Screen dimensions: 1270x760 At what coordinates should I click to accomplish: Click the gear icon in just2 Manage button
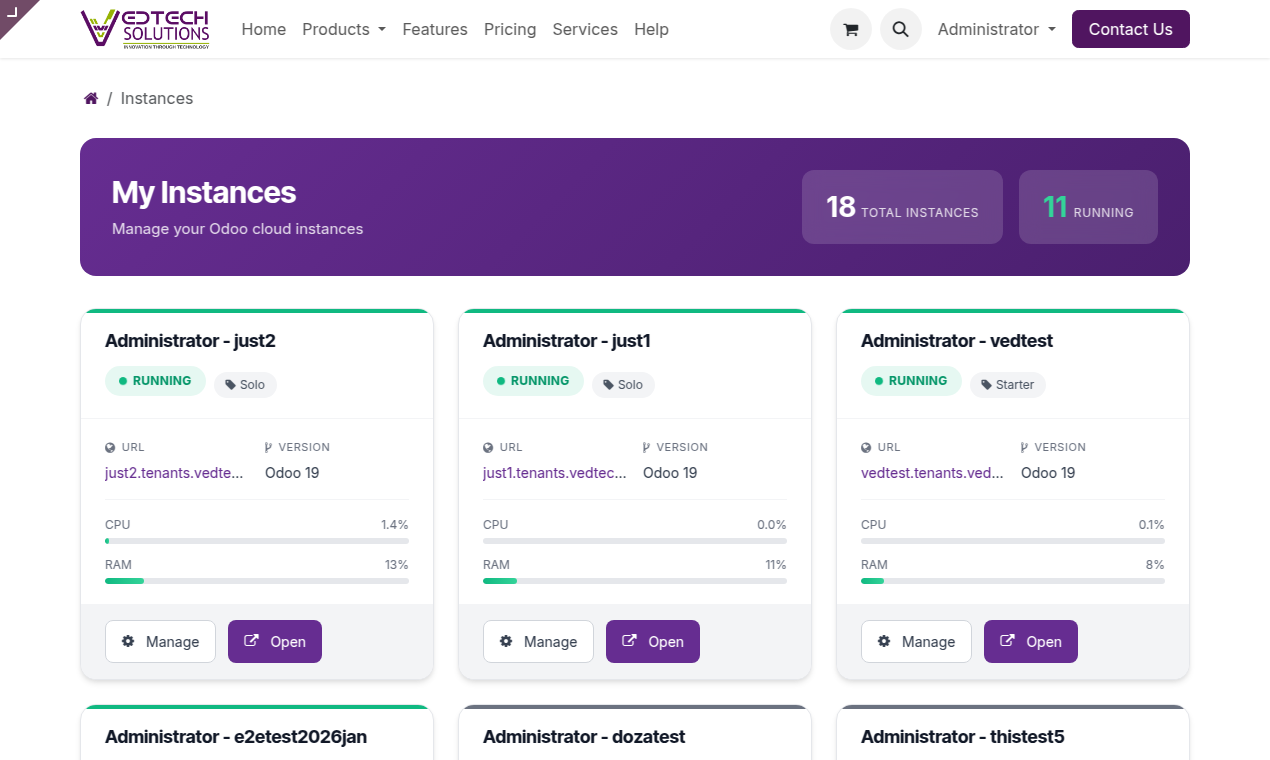coord(128,641)
